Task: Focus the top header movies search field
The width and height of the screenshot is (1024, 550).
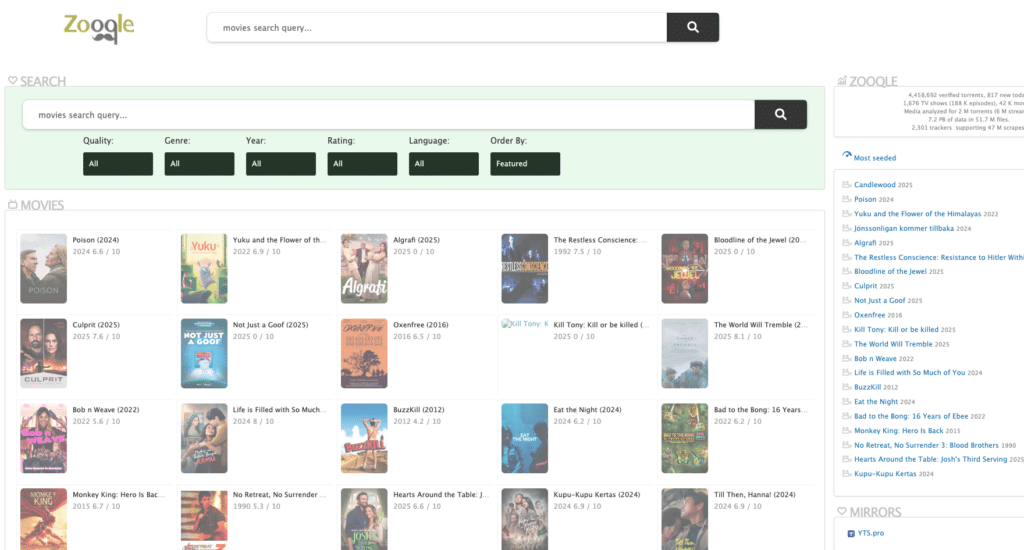Action: (437, 27)
